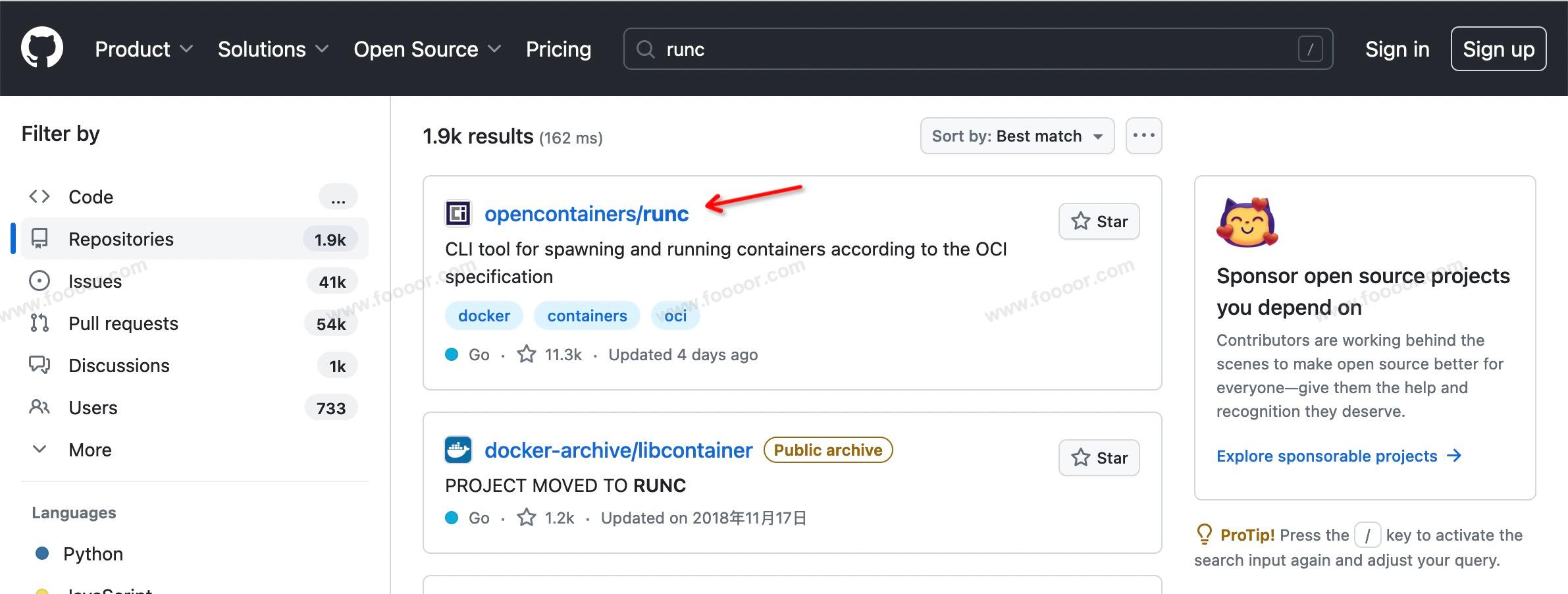Click the star count icon for opencontainers/runc
This screenshot has width=1568, height=594.
coord(527,354)
